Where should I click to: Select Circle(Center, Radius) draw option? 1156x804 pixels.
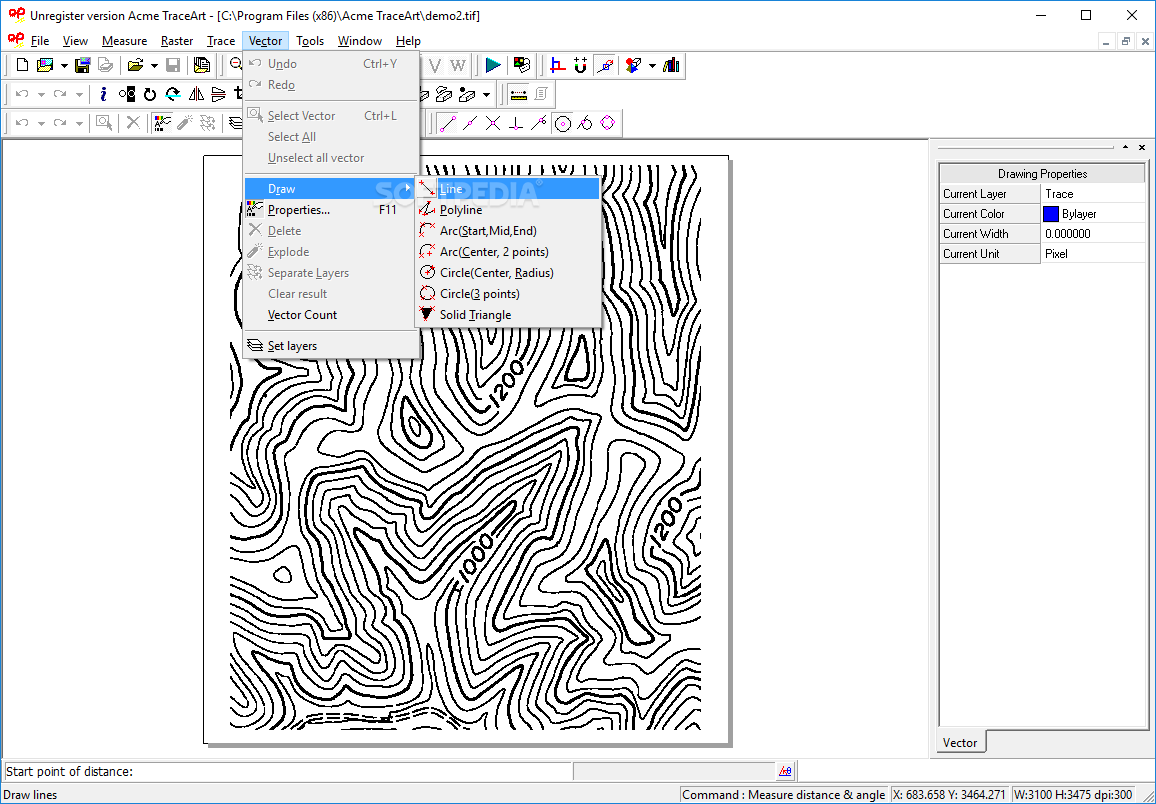(509, 273)
